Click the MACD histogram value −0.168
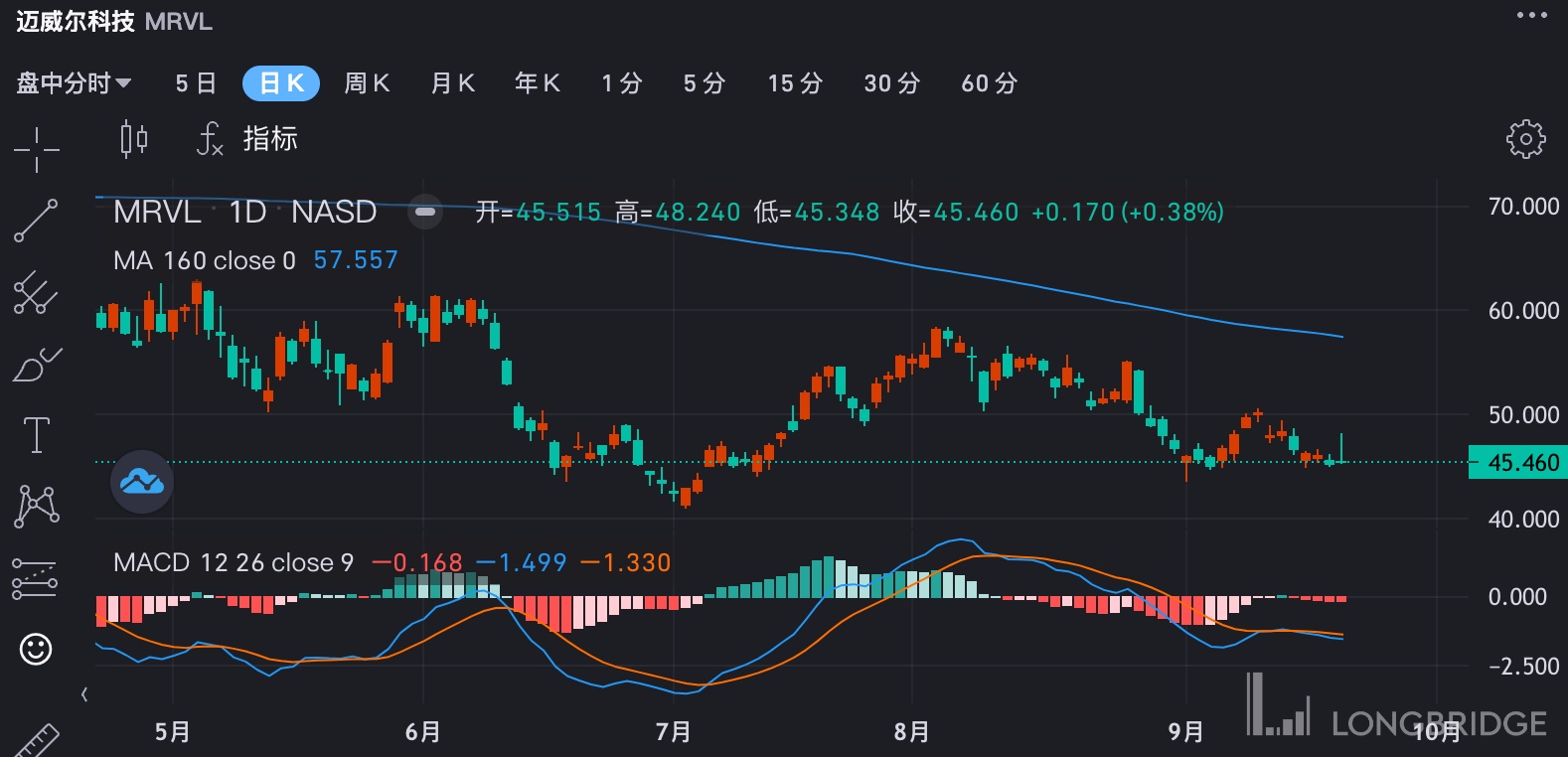Viewport: 1568px width, 757px height. point(417,562)
